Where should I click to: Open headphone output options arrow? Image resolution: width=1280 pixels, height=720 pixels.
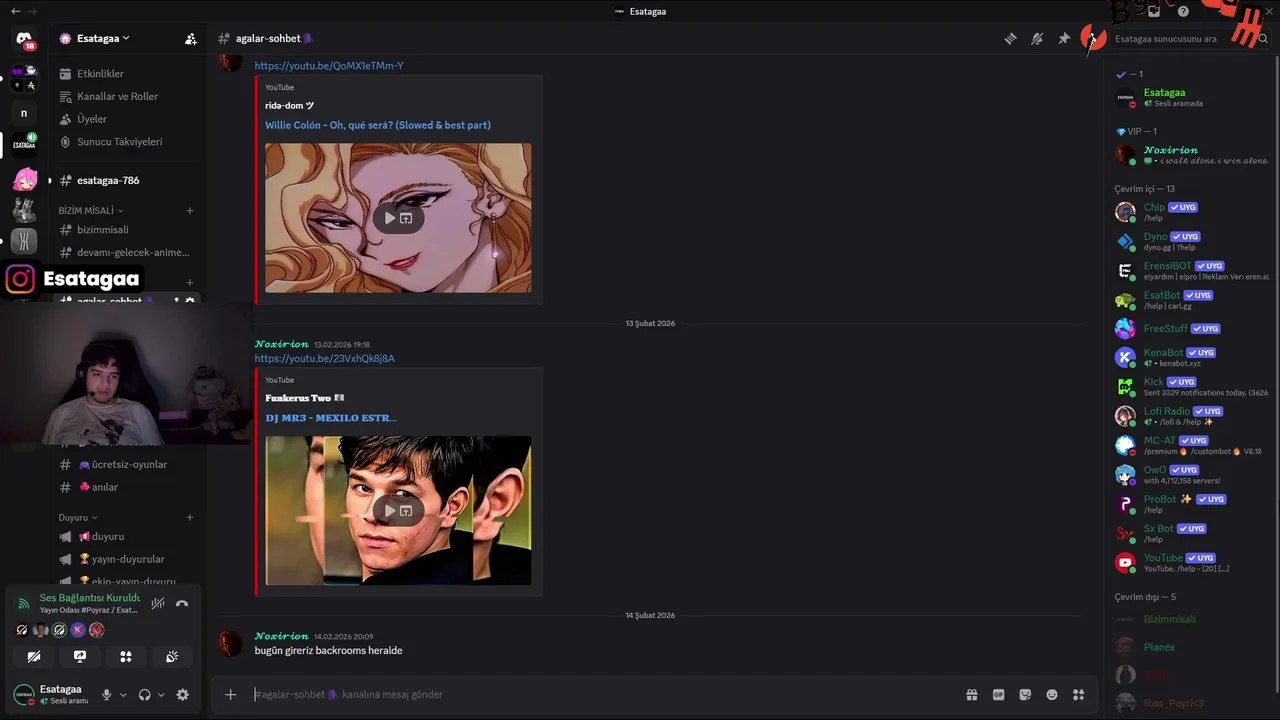161,695
